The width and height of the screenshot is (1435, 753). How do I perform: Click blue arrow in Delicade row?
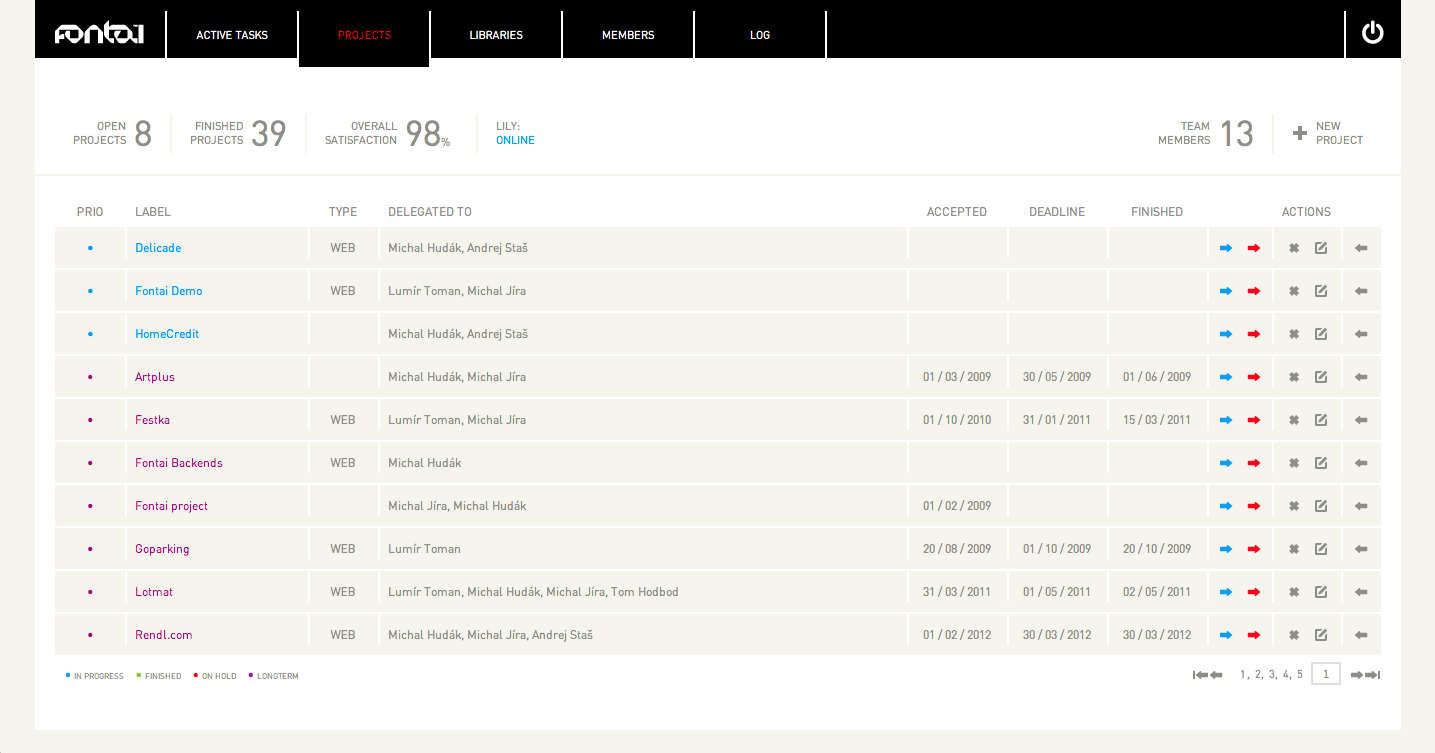click(1226, 248)
